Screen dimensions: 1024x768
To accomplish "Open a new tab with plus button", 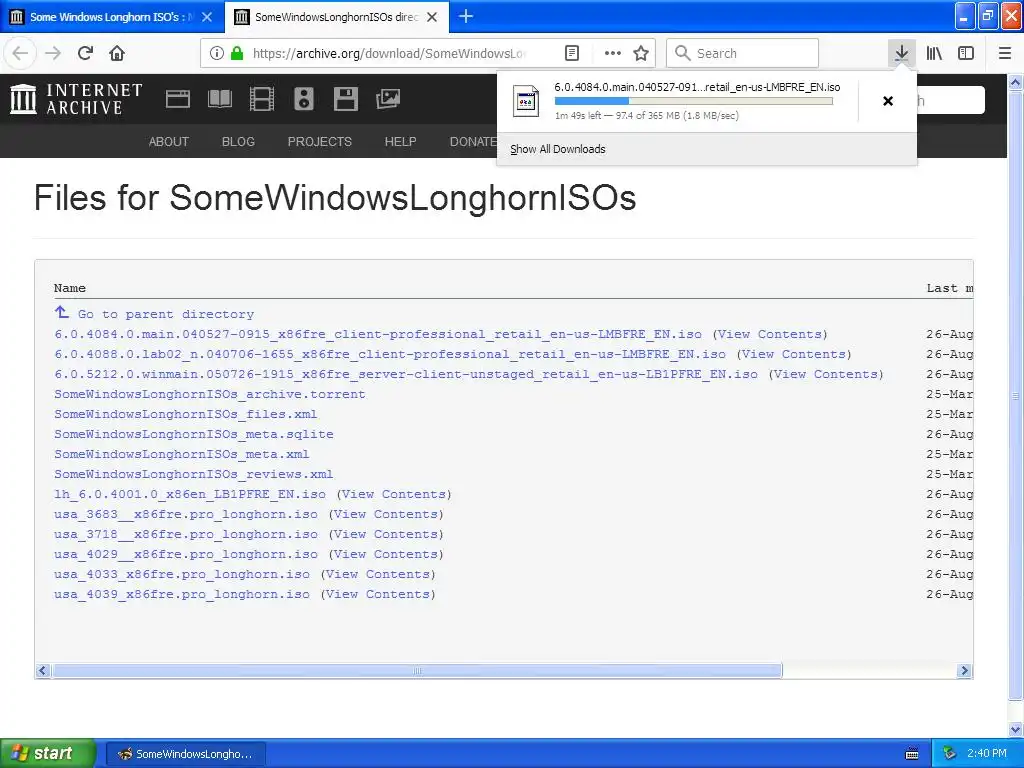I will click(x=466, y=16).
